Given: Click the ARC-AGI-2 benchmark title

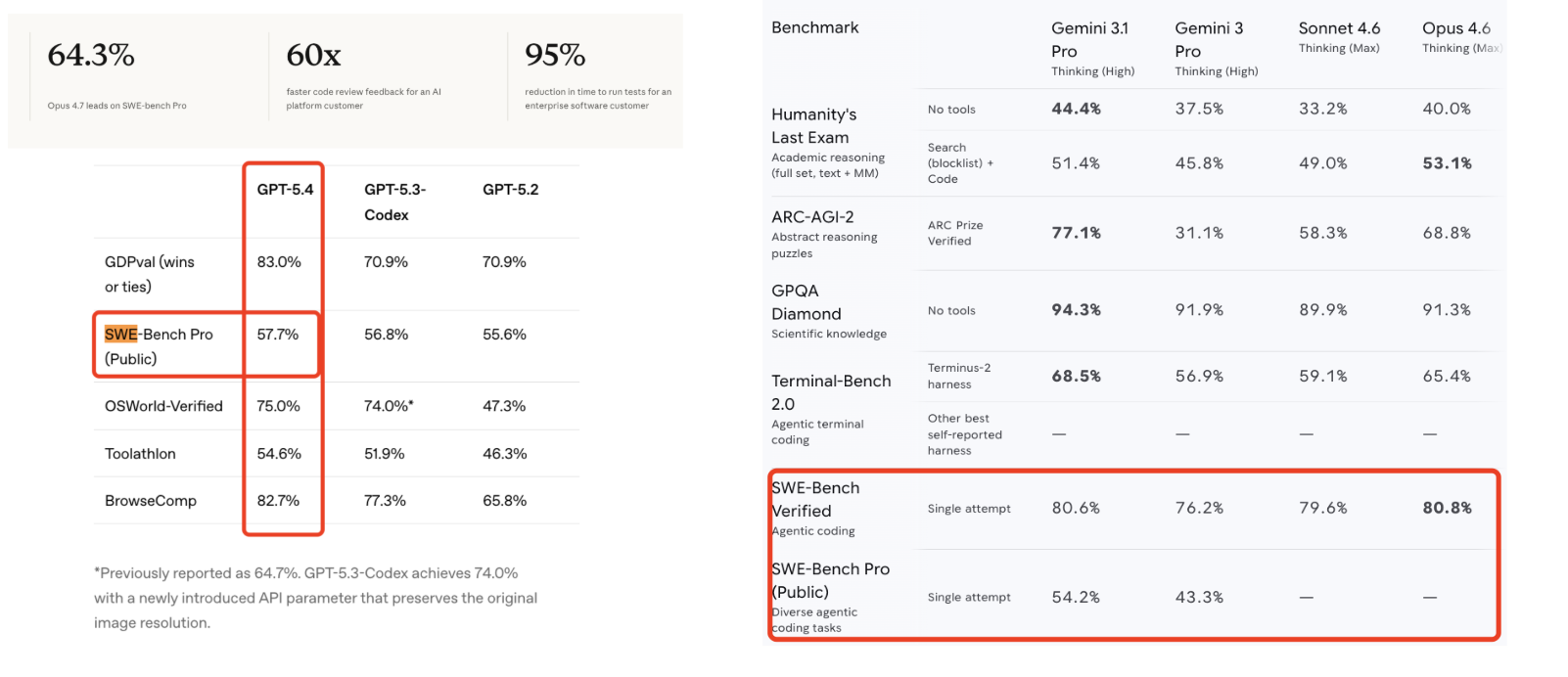Looking at the screenshot, I should click(x=812, y=217).
